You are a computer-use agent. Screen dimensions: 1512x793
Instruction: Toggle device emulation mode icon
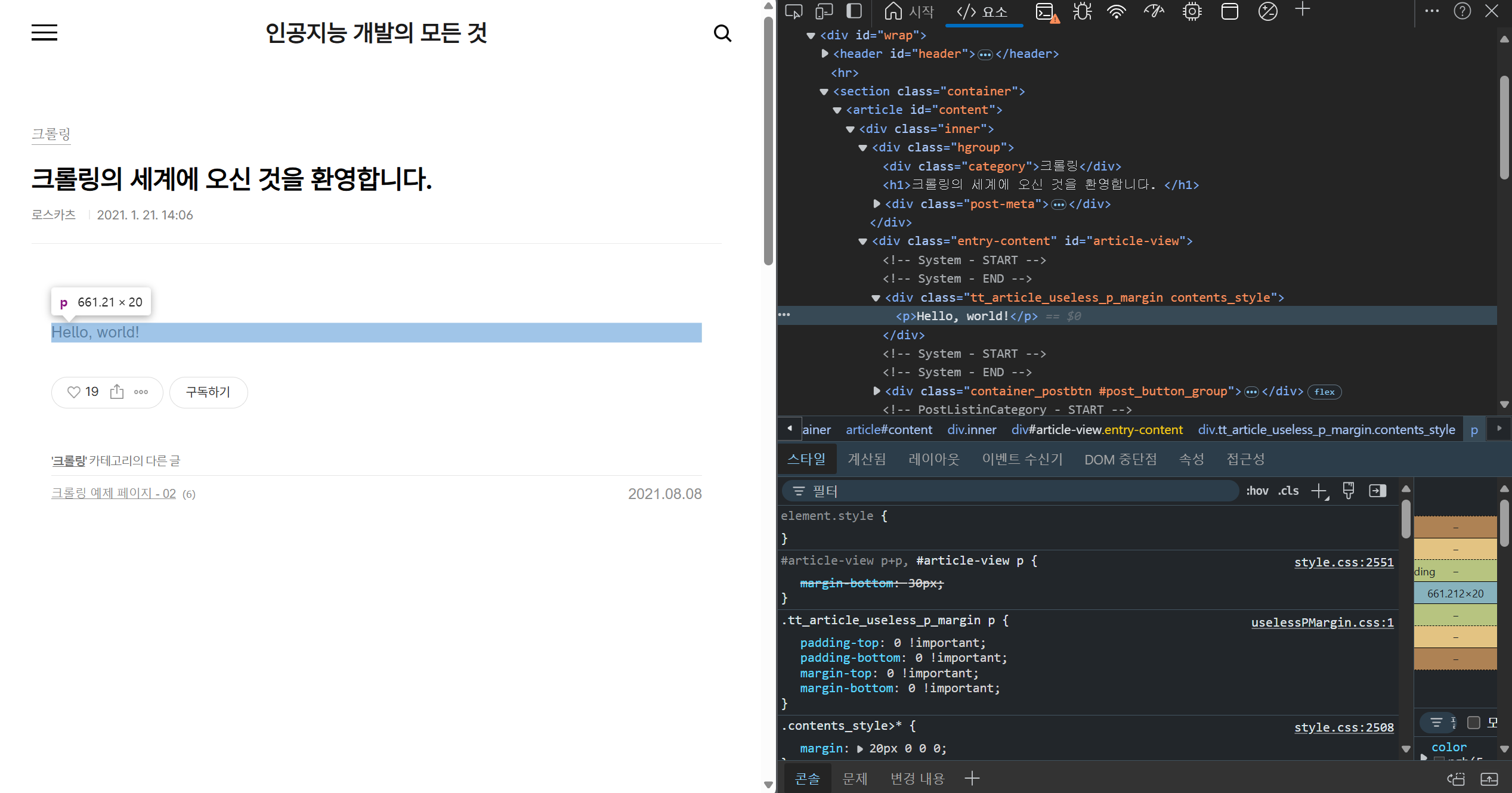point(824,11)
